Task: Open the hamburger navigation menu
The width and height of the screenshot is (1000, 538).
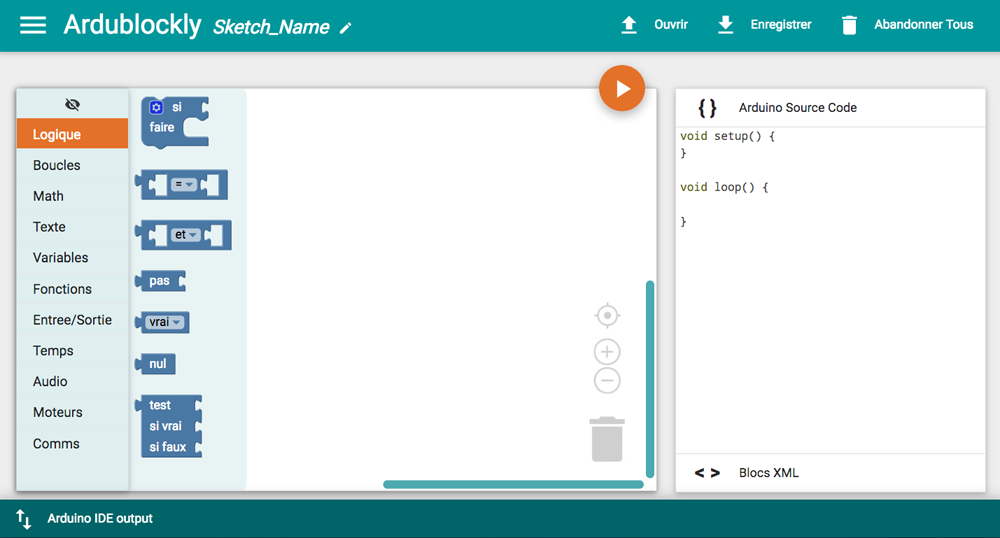Action: pos(33,25)
